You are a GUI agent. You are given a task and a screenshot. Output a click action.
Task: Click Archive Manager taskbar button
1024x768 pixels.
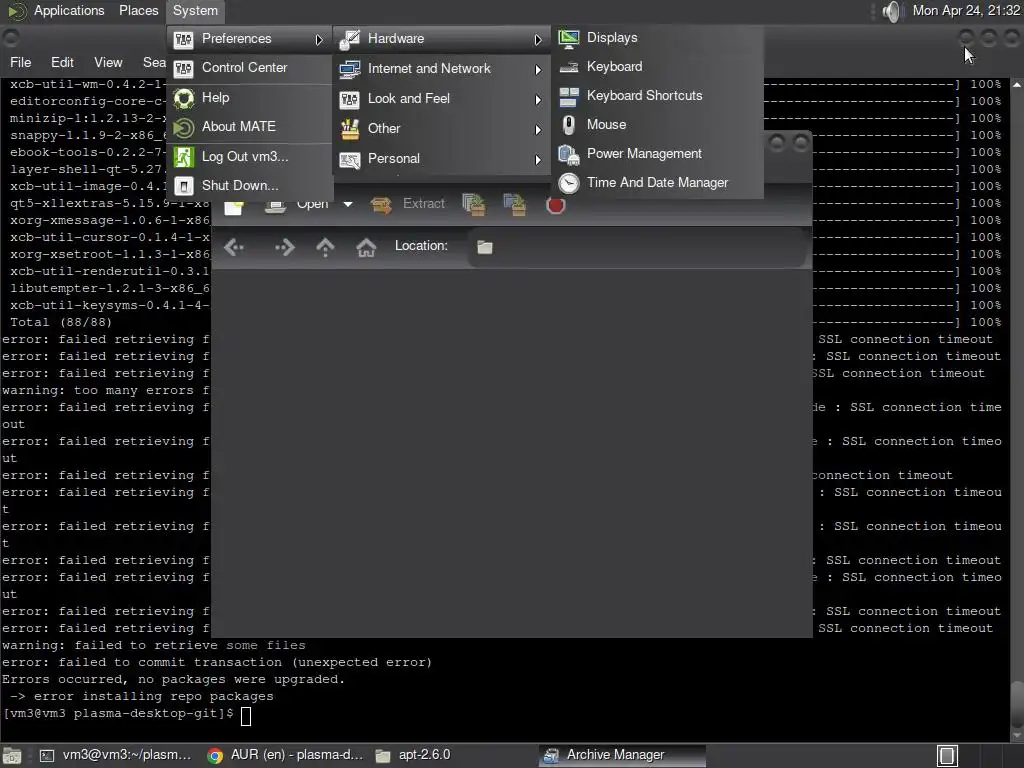tap(622, 755)
